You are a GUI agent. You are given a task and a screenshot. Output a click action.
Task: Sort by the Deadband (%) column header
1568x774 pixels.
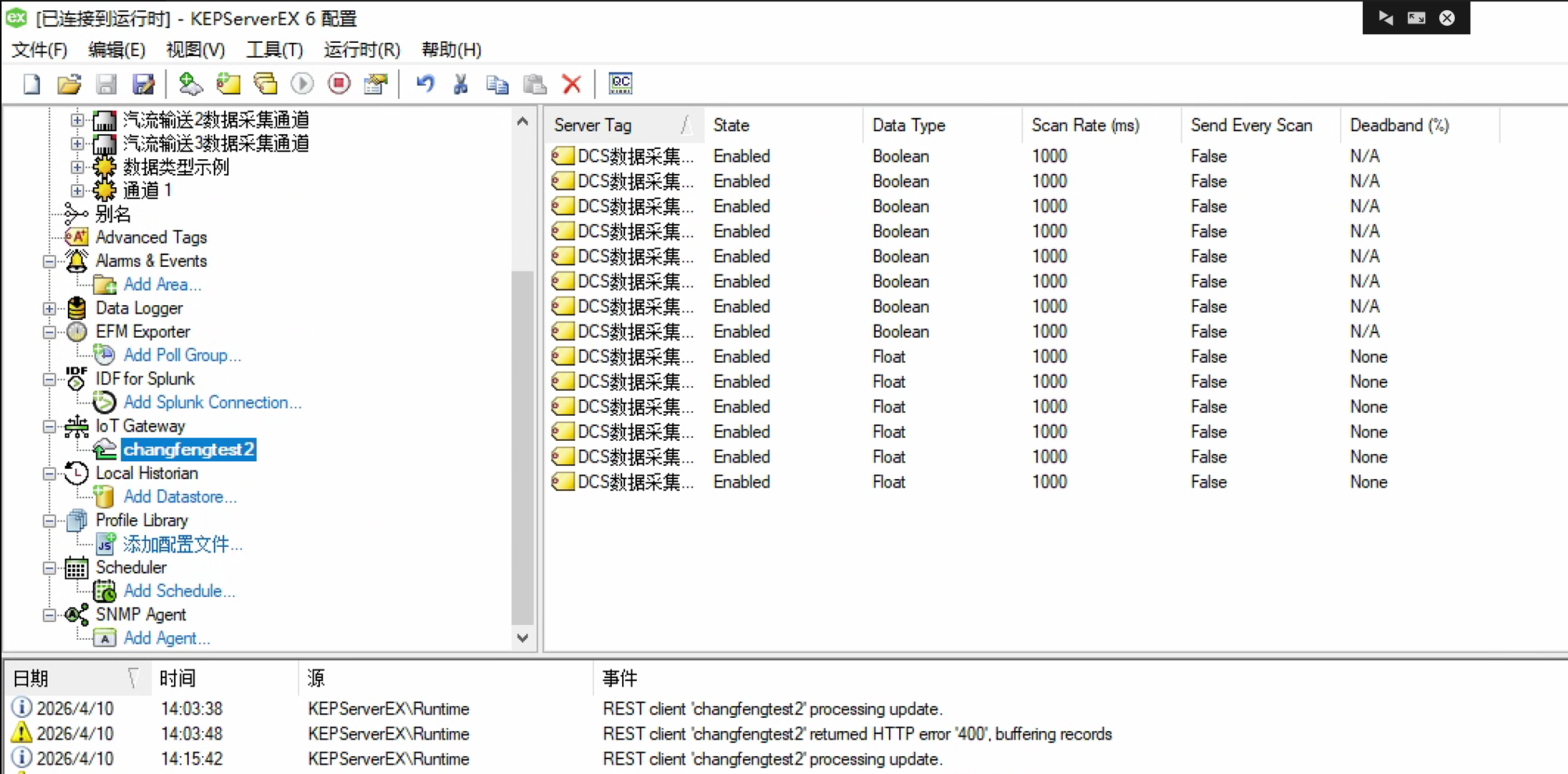coord(1420,126)
